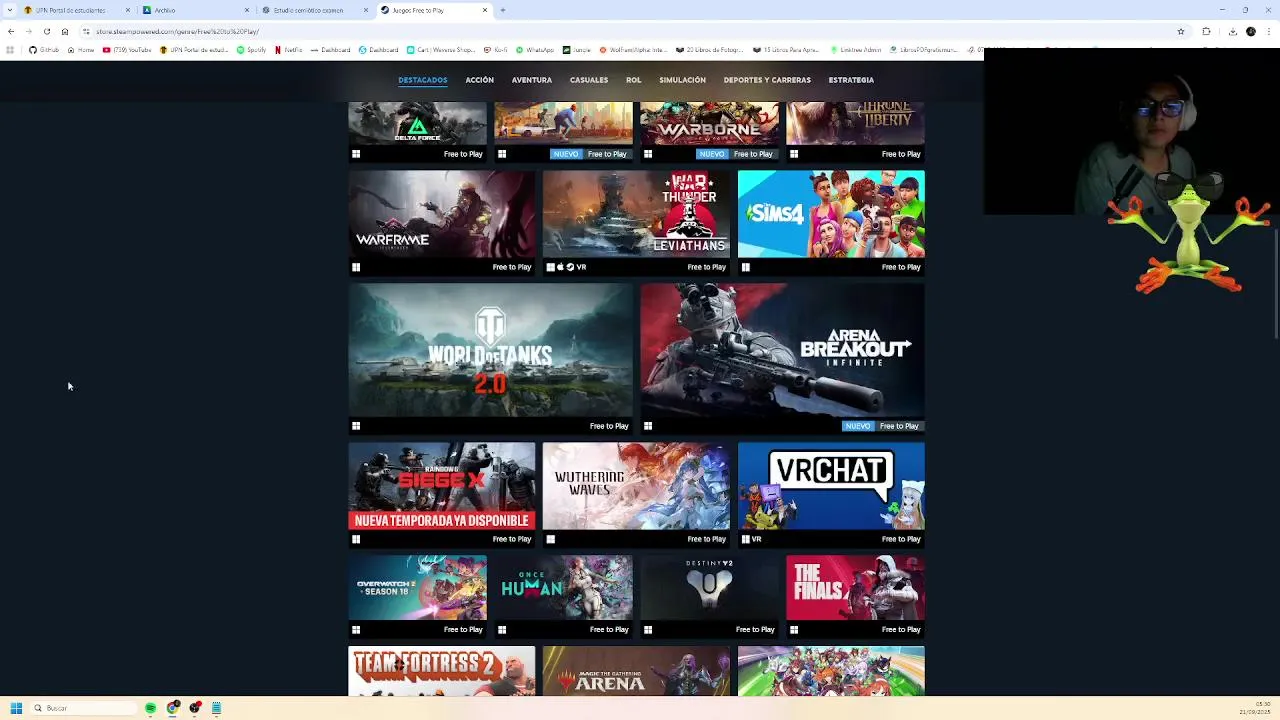Open the Destiny 2 game card
This screenshot has width=1280, height=720.
point(709,596)
